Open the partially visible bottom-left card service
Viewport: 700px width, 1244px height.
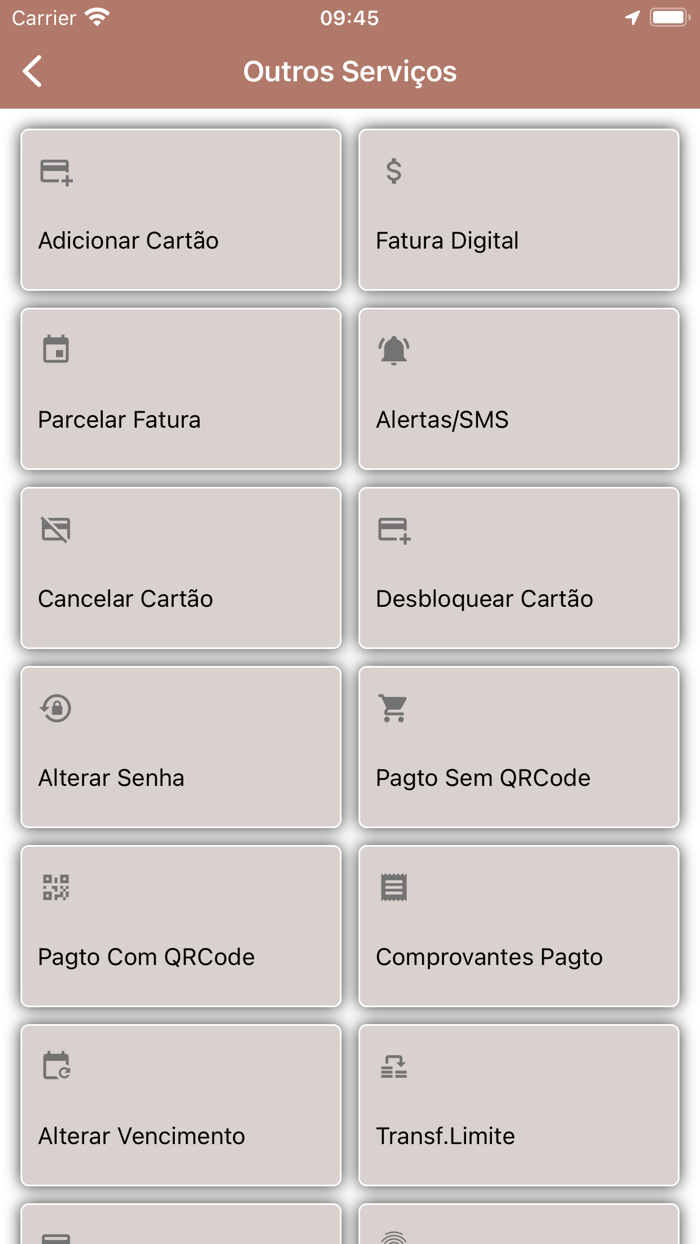tap(180, 1232)
